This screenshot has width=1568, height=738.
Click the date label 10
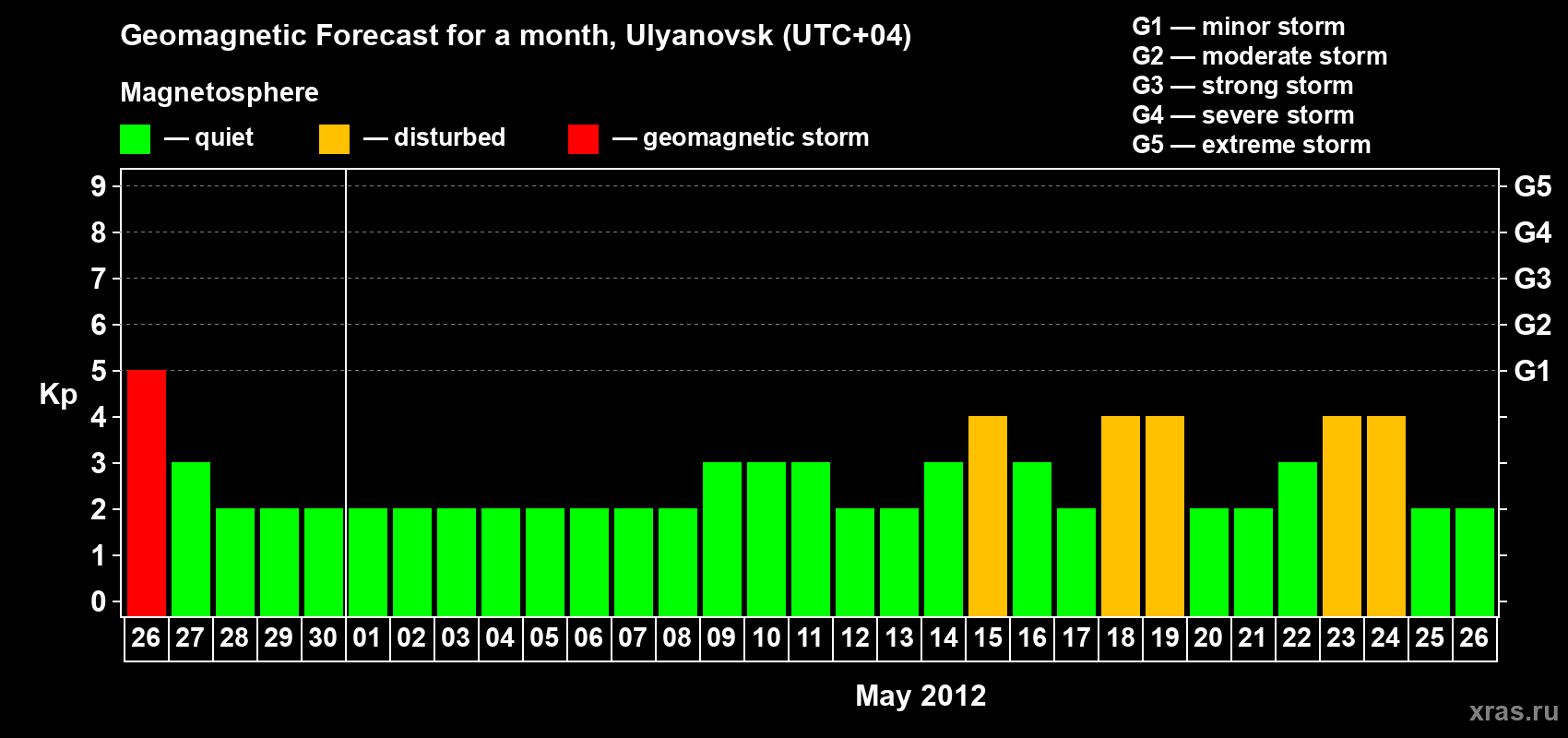[x=766, y=638]
